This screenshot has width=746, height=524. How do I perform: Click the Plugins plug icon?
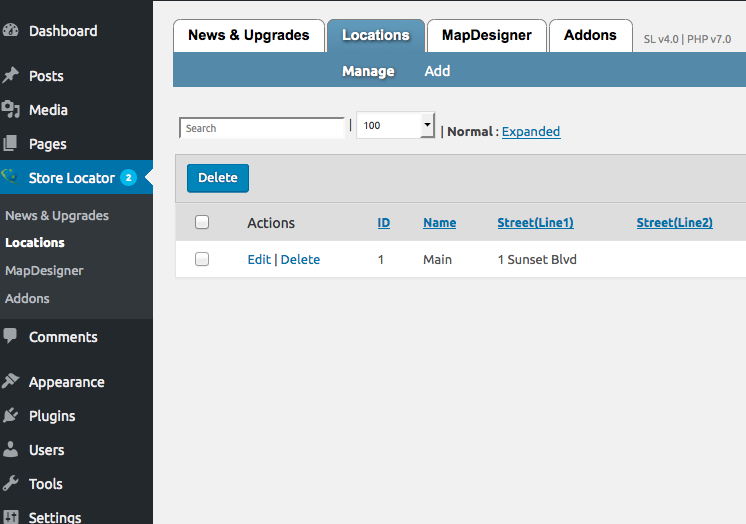click(11, 416)
